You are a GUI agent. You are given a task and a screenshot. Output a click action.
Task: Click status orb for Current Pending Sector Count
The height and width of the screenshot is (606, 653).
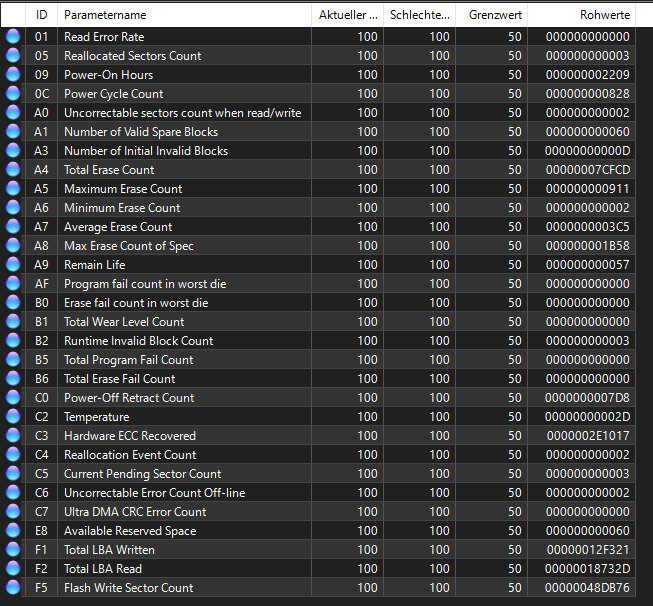pyautogui.click(x=13, y=474)
